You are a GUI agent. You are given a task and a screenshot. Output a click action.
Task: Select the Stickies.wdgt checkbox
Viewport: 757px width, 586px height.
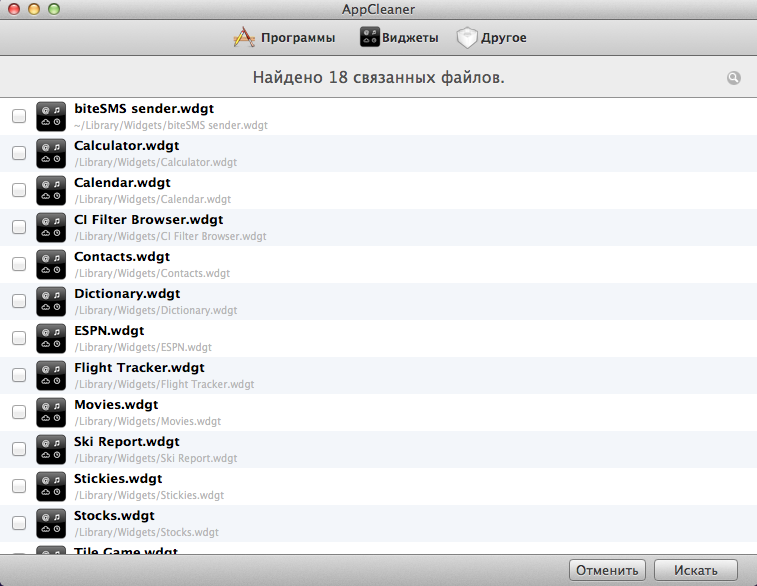click(19, 486)
